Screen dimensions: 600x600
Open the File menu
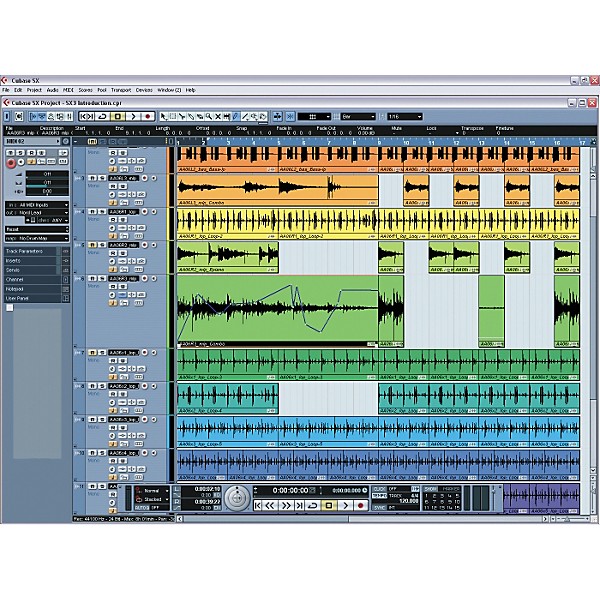6,90
